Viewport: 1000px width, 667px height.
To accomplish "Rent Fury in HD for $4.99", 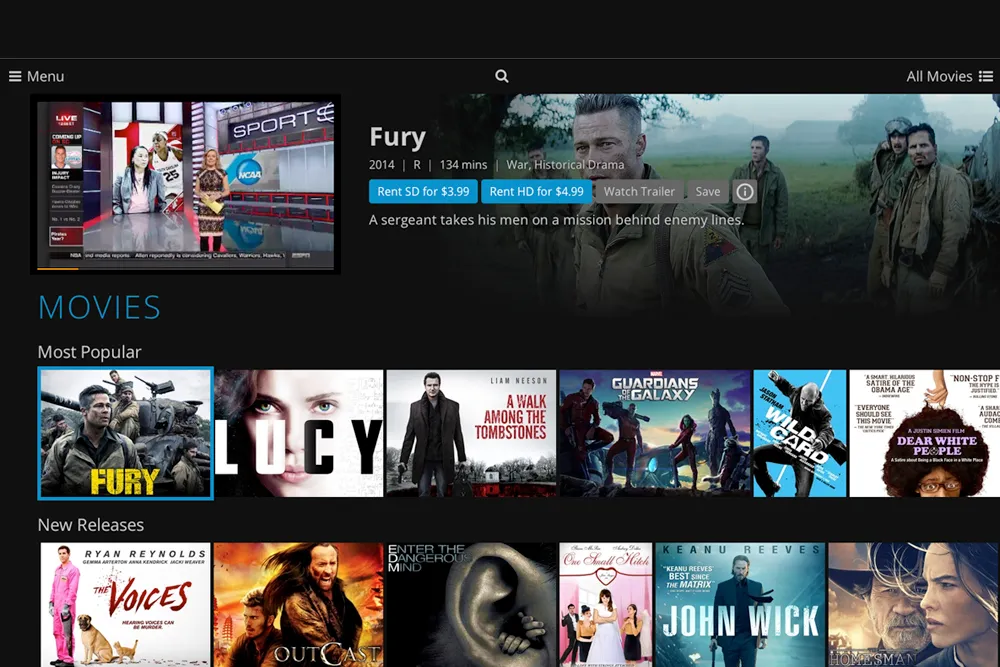I will (x=536, y=192).
